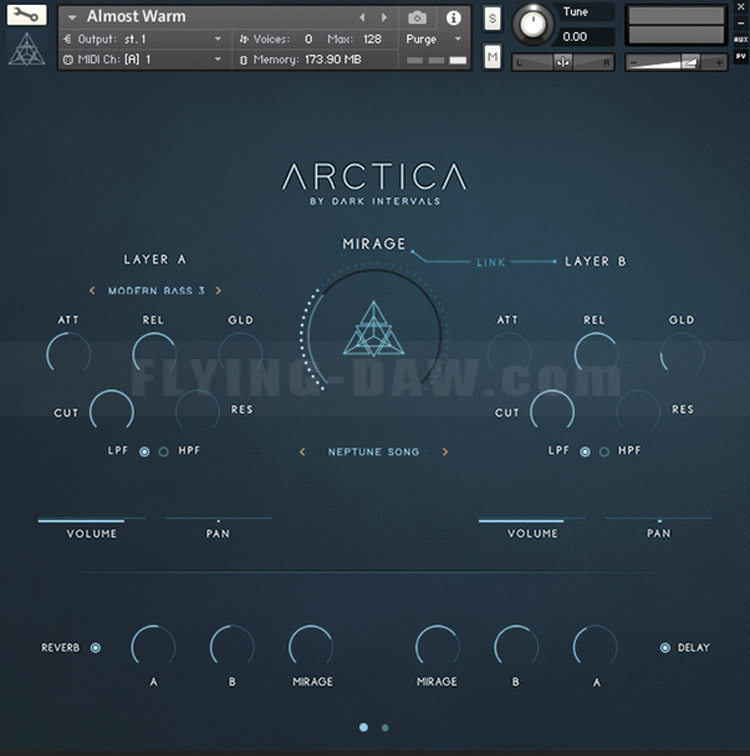The width and height of the screenshot is (750, 756).
Task: Switch Mirage to previous sound
Action: point(302,452)
